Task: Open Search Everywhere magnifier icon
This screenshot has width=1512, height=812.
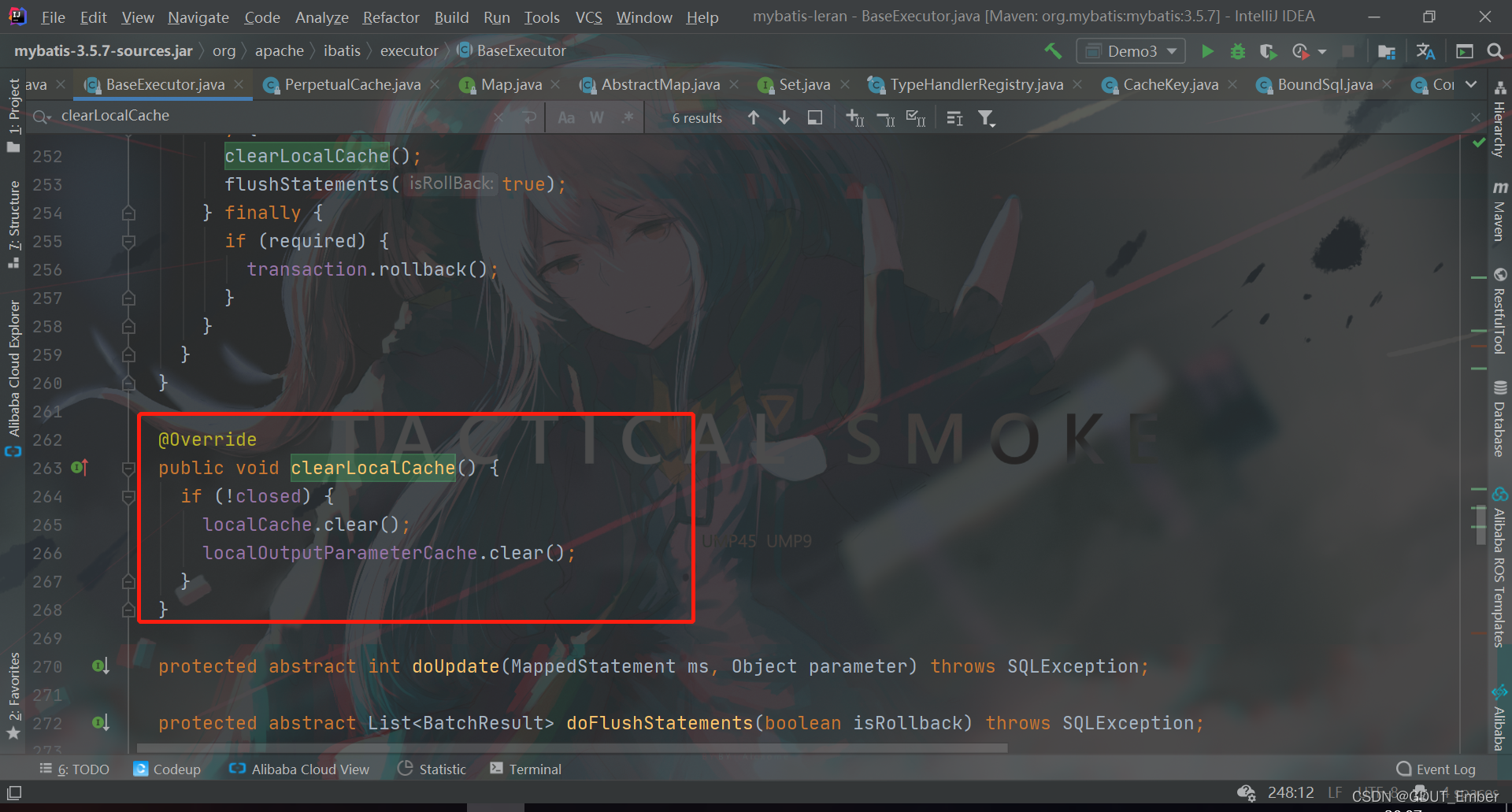Action: (1495, 51)
